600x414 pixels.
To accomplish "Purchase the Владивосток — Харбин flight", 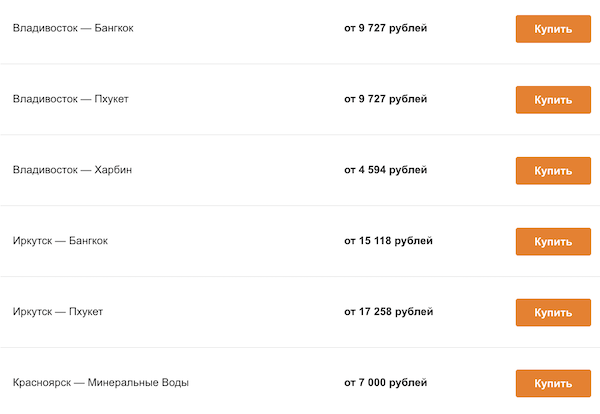I will pyautogui.click(x=553, y=171).
